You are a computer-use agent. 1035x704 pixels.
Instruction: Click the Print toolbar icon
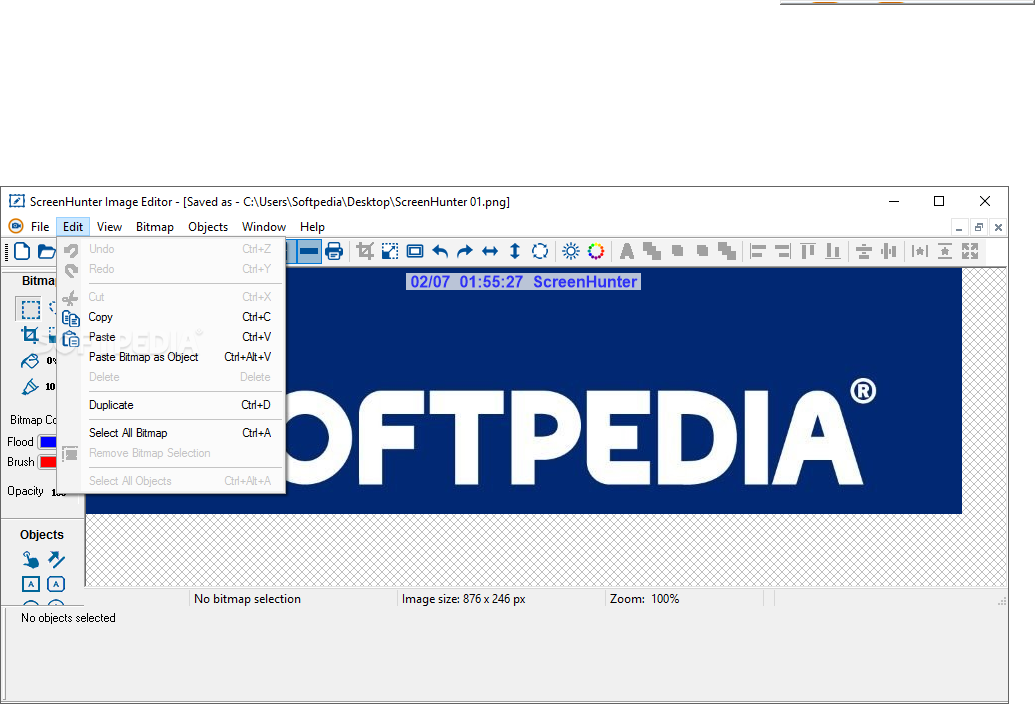click(x=334, y=251)
